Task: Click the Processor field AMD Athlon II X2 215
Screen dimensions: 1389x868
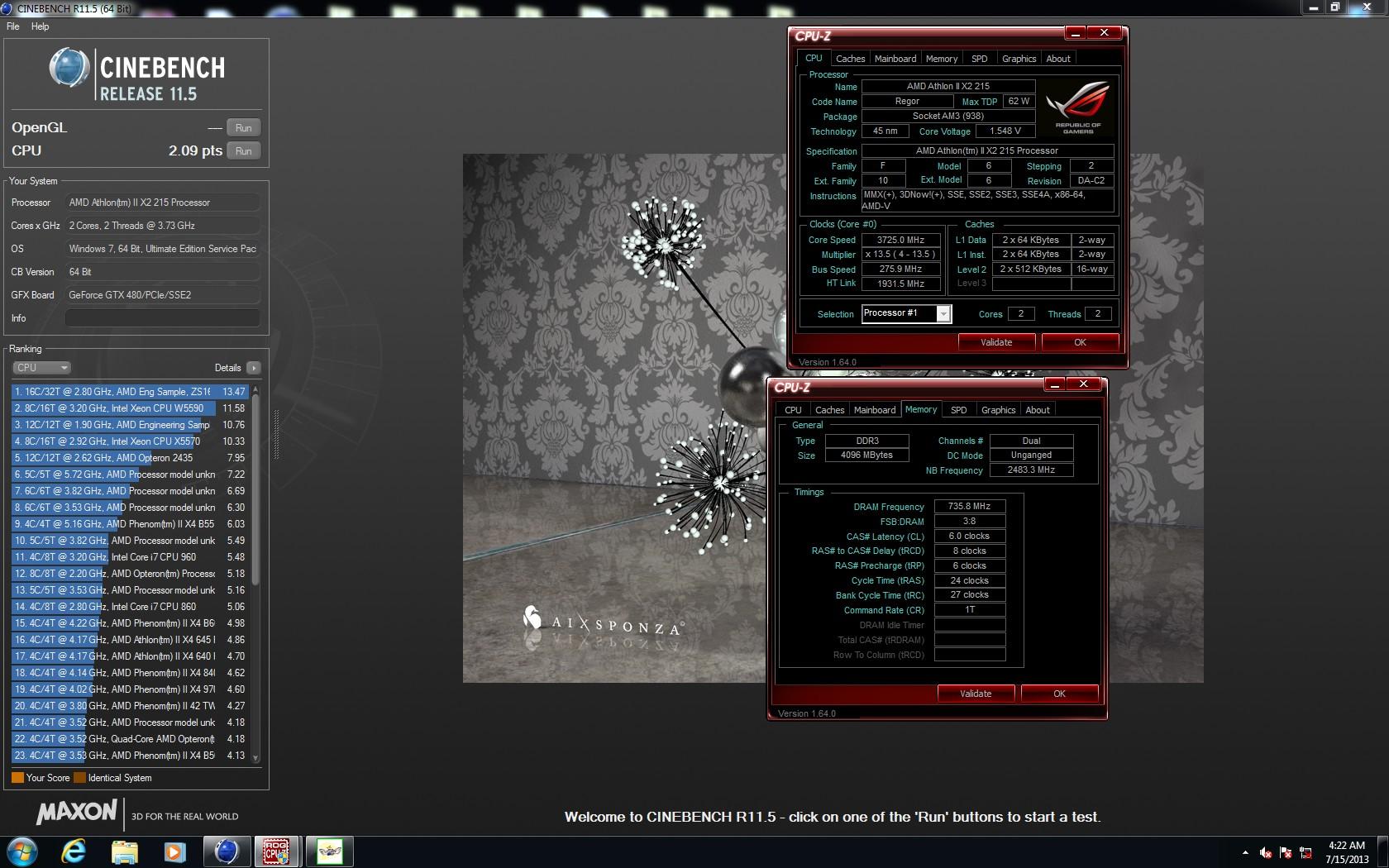Action: (162, 203)
